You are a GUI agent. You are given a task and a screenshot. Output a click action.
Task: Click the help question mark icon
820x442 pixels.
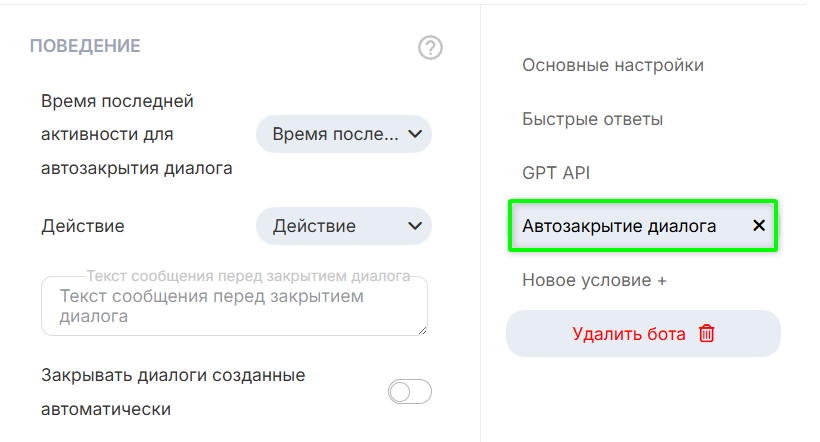pos(430,47)
